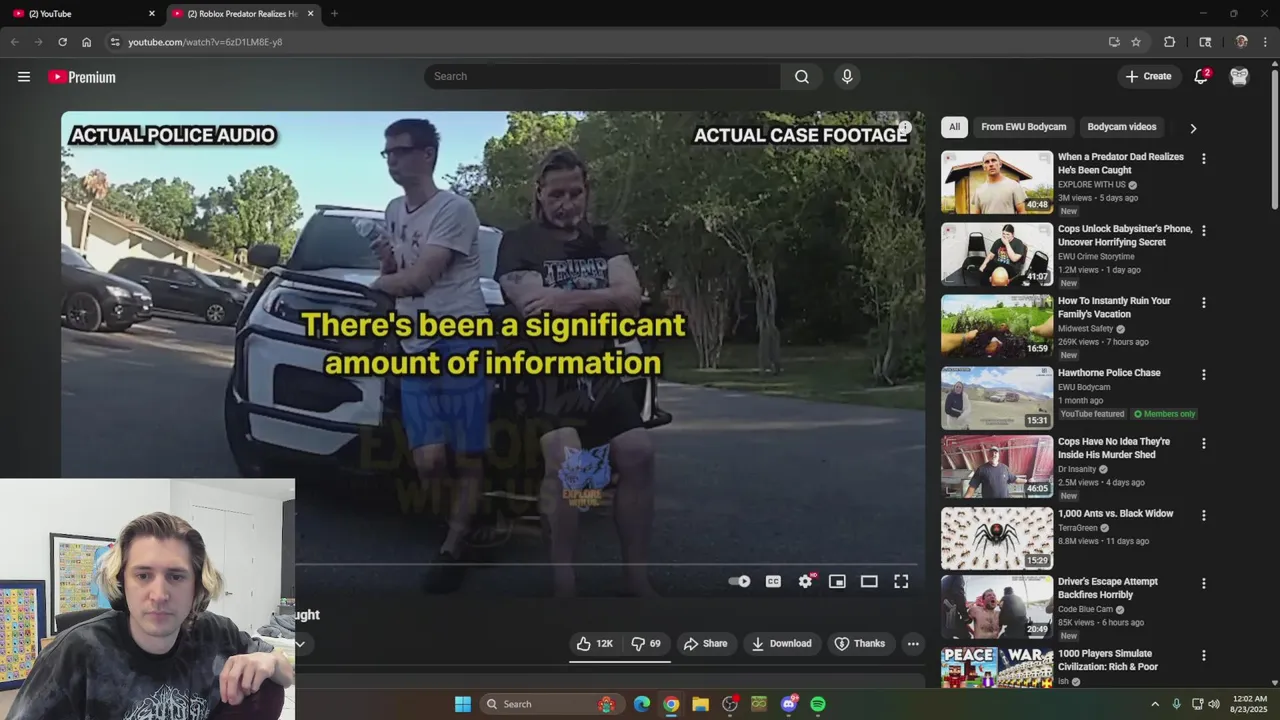Click the Thanks button

coord(860,643)
